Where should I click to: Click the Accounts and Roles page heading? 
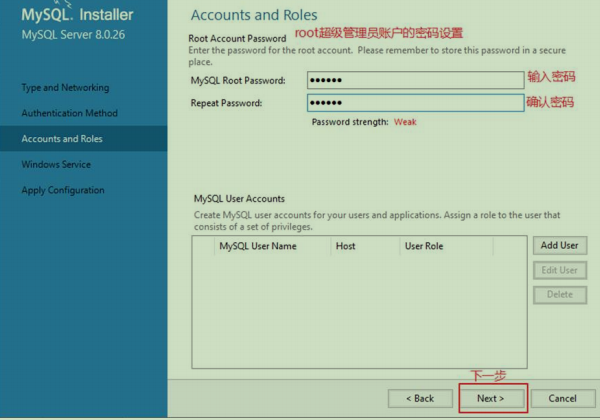[254, 15]
